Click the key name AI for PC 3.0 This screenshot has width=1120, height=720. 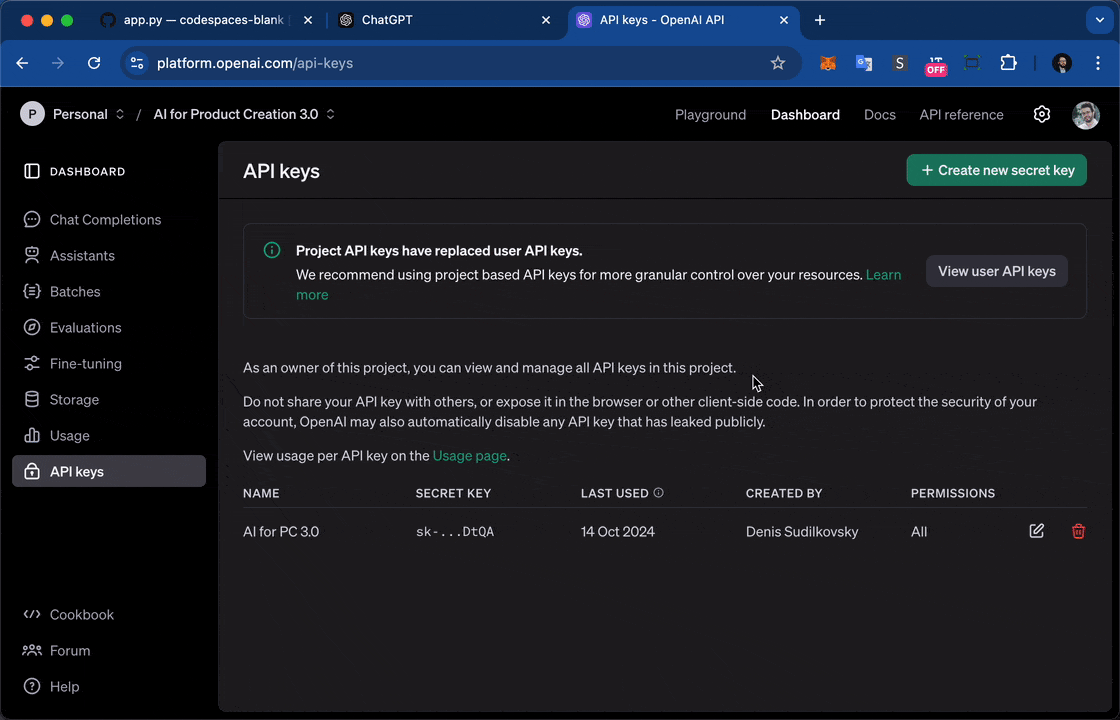tap(281, 531)
